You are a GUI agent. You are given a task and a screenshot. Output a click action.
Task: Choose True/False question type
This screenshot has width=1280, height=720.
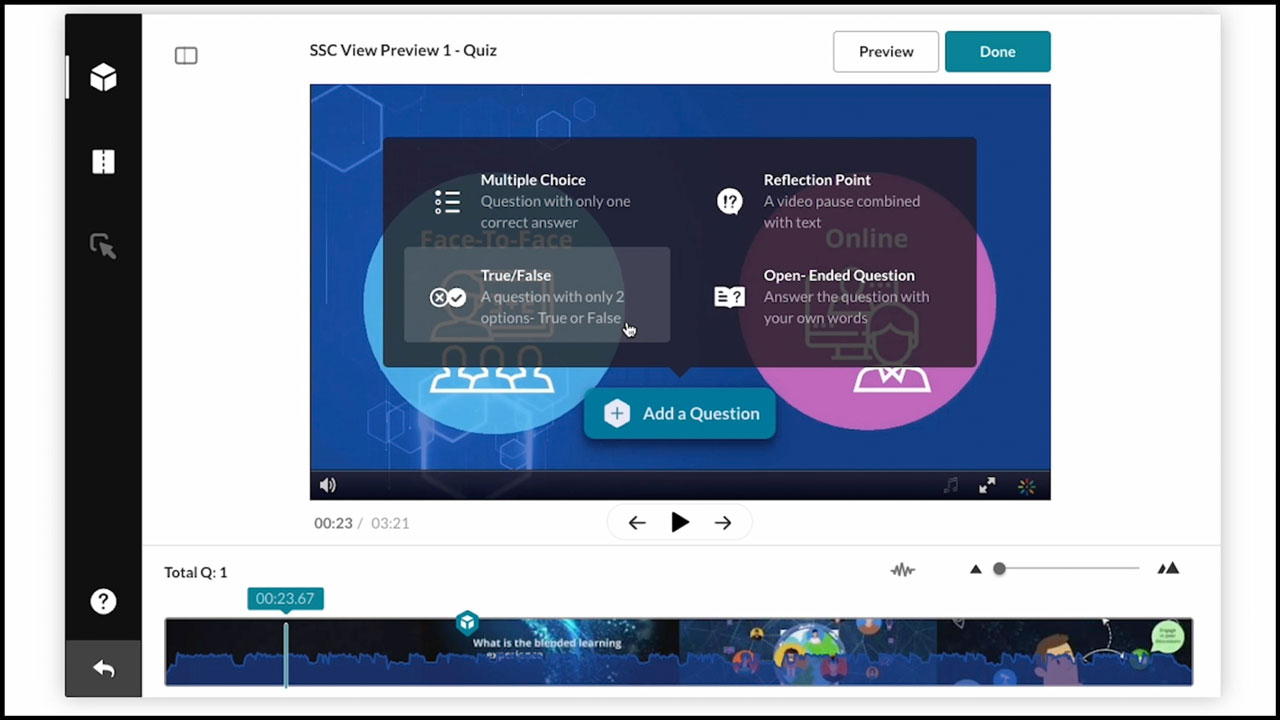(x=537, y=296)
